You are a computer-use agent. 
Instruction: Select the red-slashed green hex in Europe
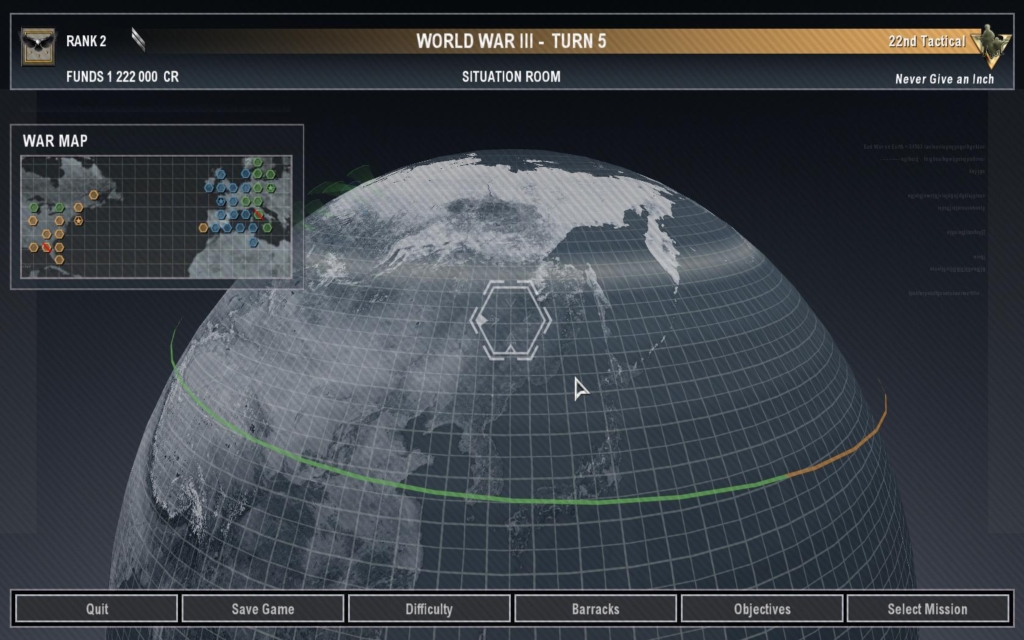pyautogui.click(x=259, y=215)
